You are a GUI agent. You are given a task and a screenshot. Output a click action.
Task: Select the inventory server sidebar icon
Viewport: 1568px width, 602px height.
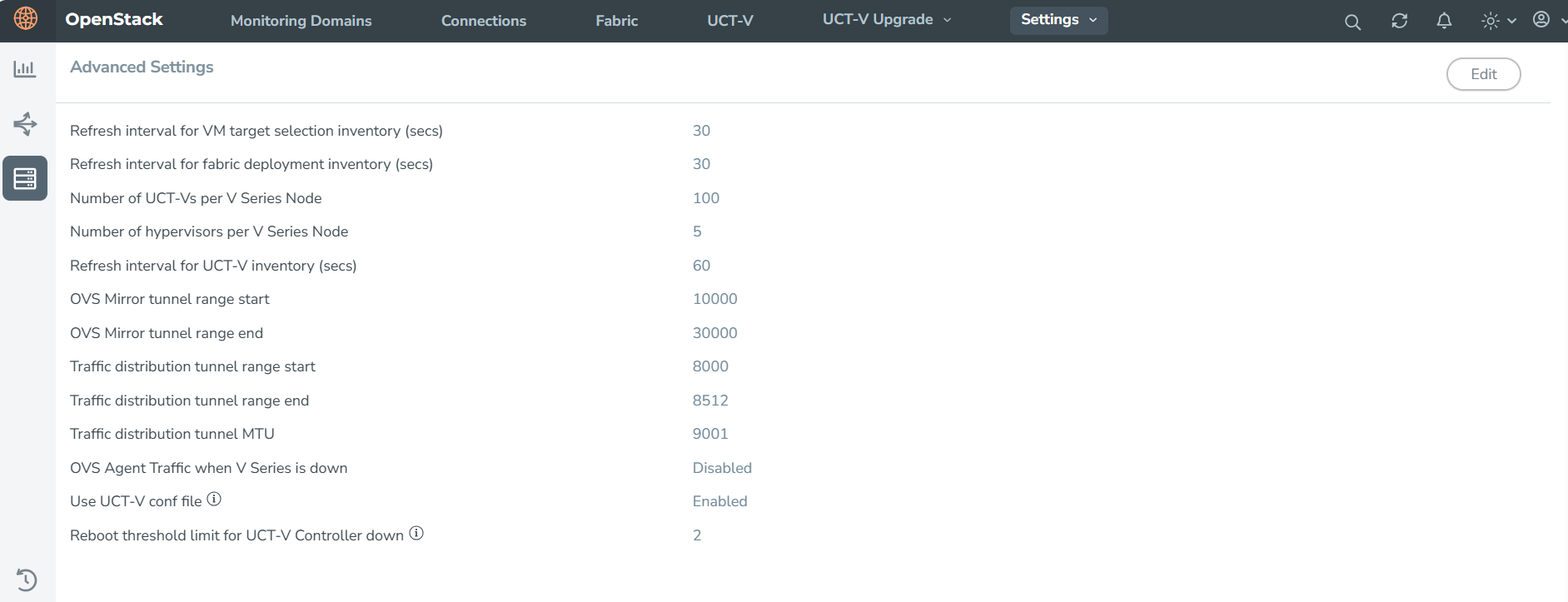coord(25,178)
